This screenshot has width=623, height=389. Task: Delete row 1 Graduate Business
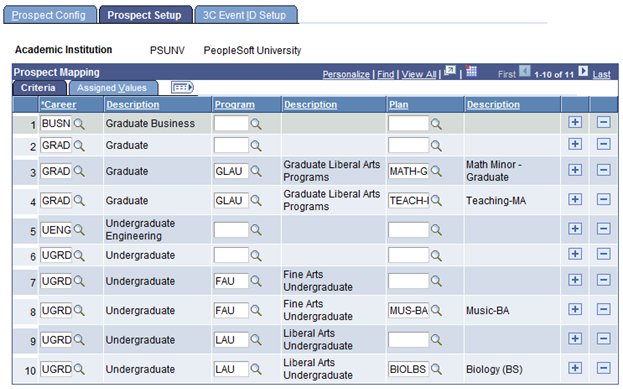[x=604, y=122]
